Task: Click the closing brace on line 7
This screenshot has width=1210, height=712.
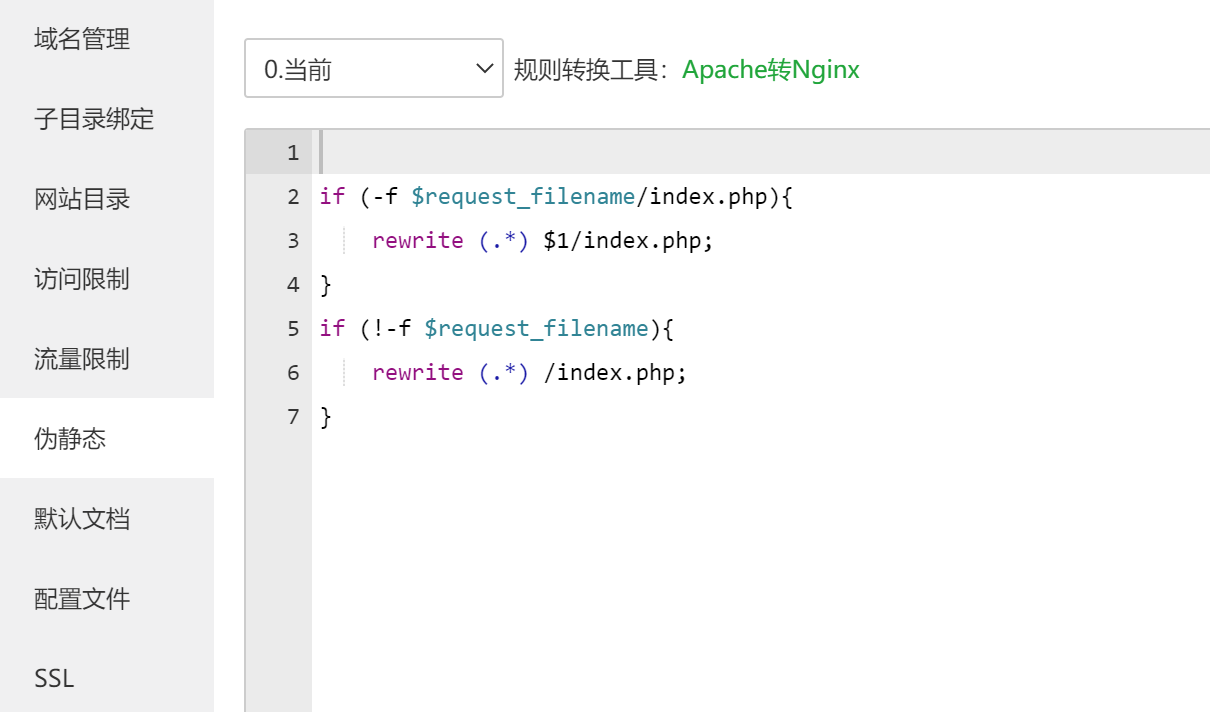Action: click(x=327, y=416)
